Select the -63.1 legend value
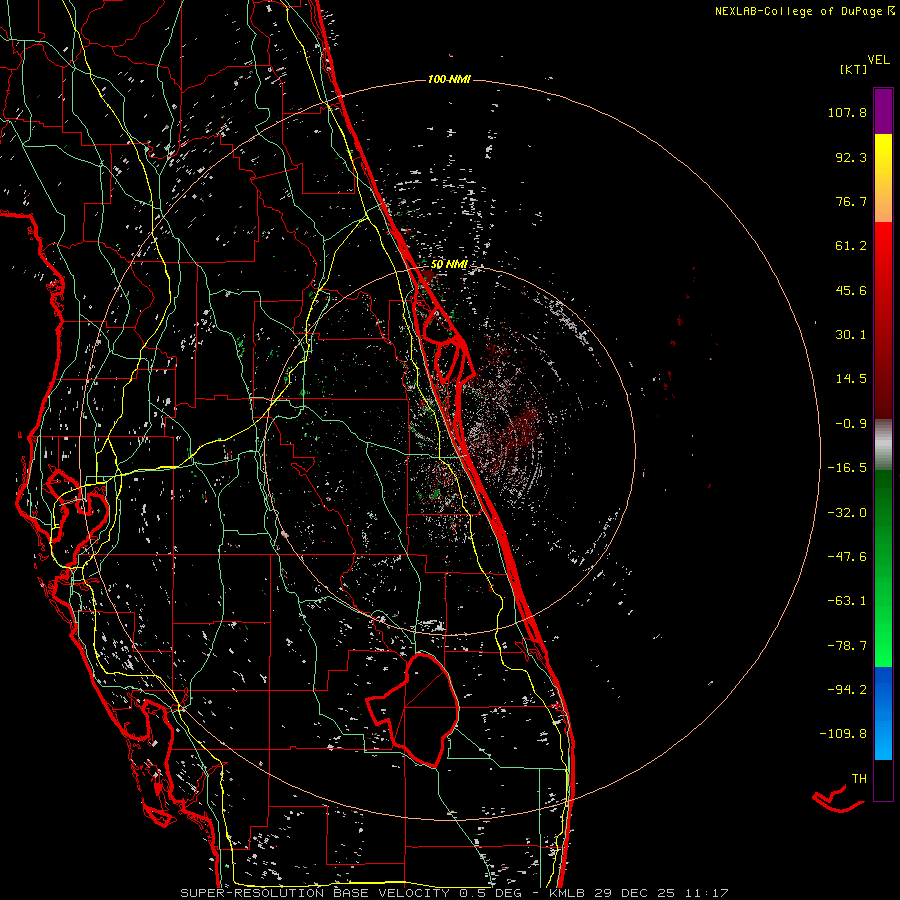Image resolution: width=900 pixels, height=900 pixels. pyautogui.click(x=847, y=601)
